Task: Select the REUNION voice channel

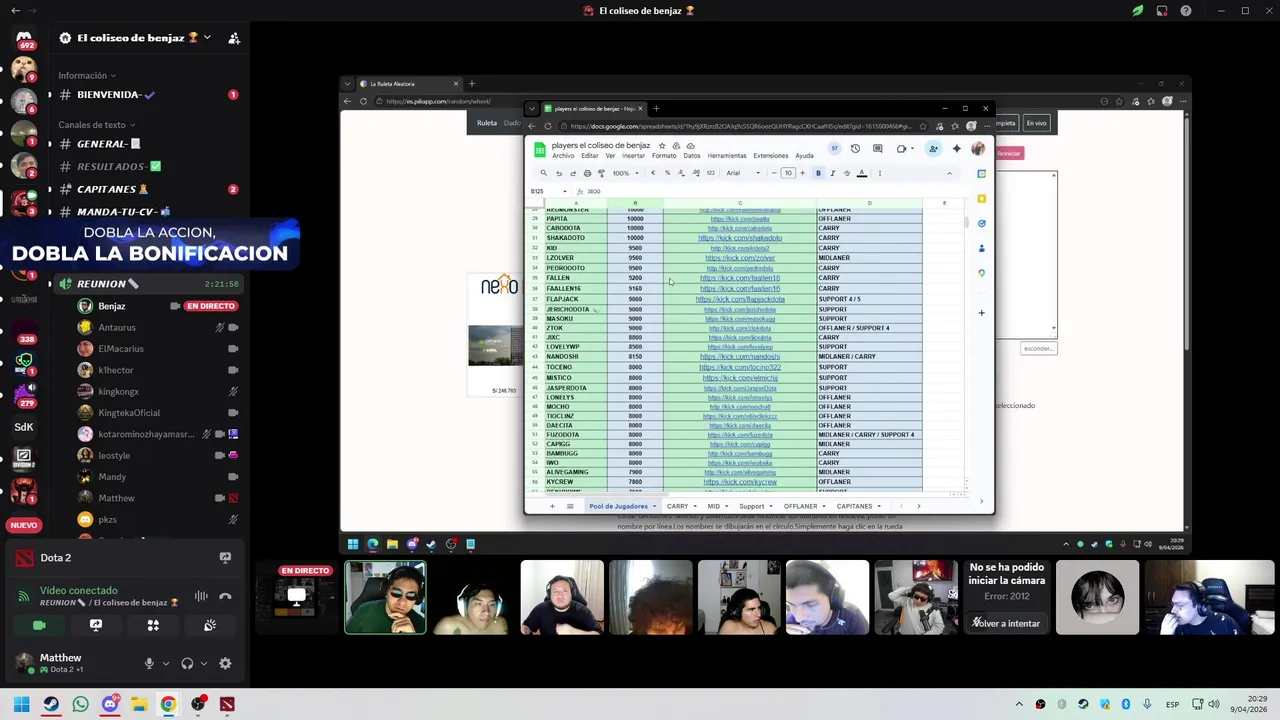Action: (147, 284)
